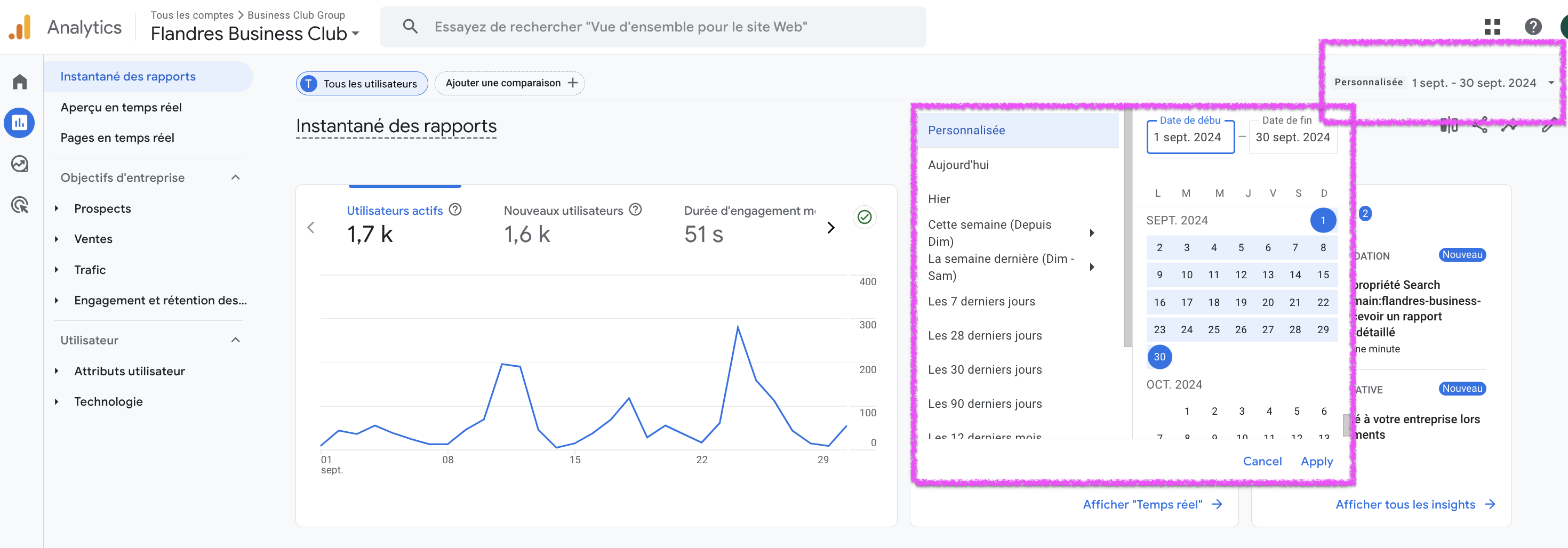This screenshot has width=1568, height=548.
Task: Click Apply in the date picker
Action: pyautogui.click(x=1316, y=461)
